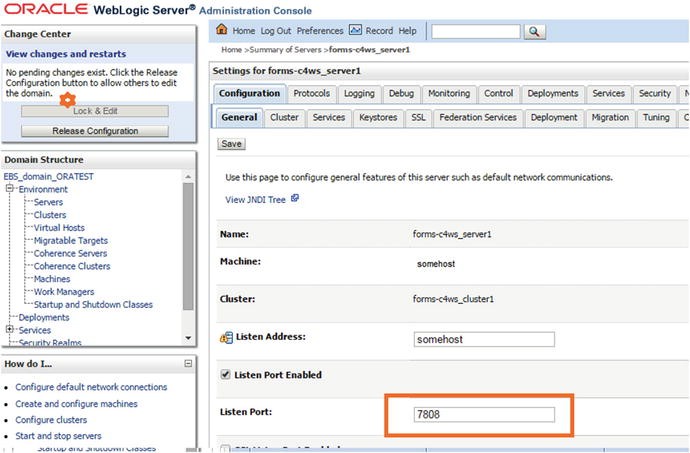Switch to the SSL sub-tab

418,118
